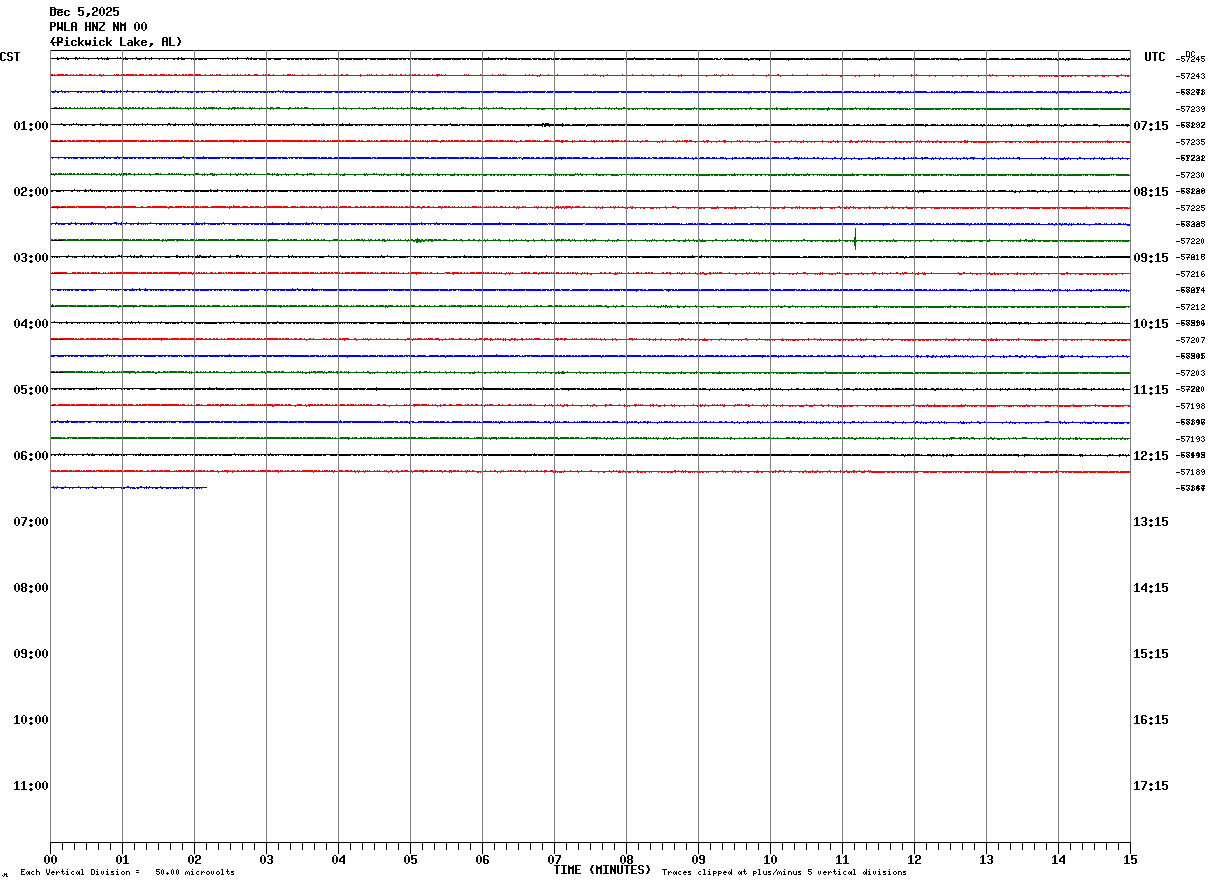The image size is (1210, 886).
Task: Click the DC offset value -57189
Action: tap(1190, 472)
